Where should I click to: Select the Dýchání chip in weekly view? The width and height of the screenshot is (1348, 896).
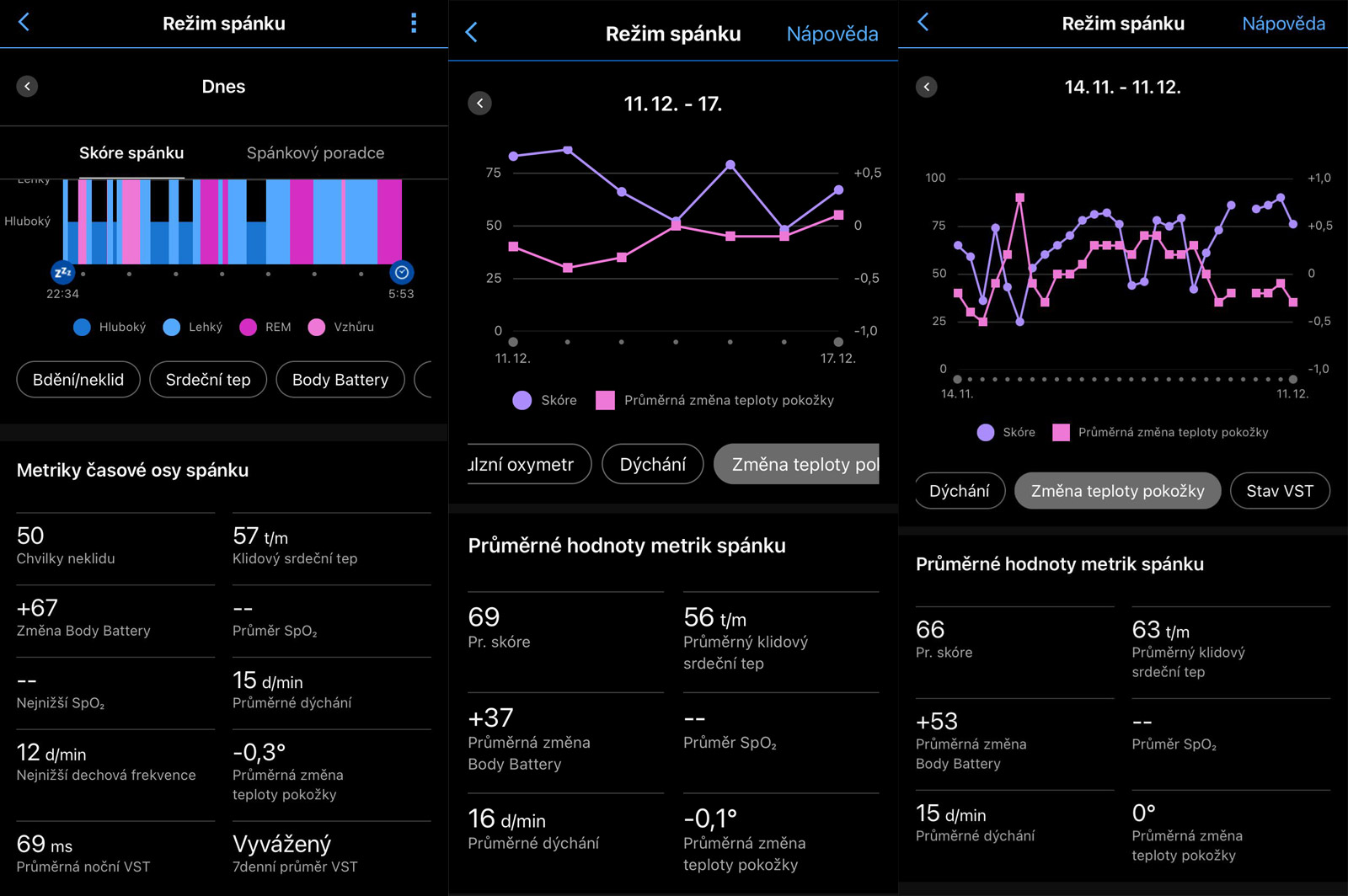[652, 465]
